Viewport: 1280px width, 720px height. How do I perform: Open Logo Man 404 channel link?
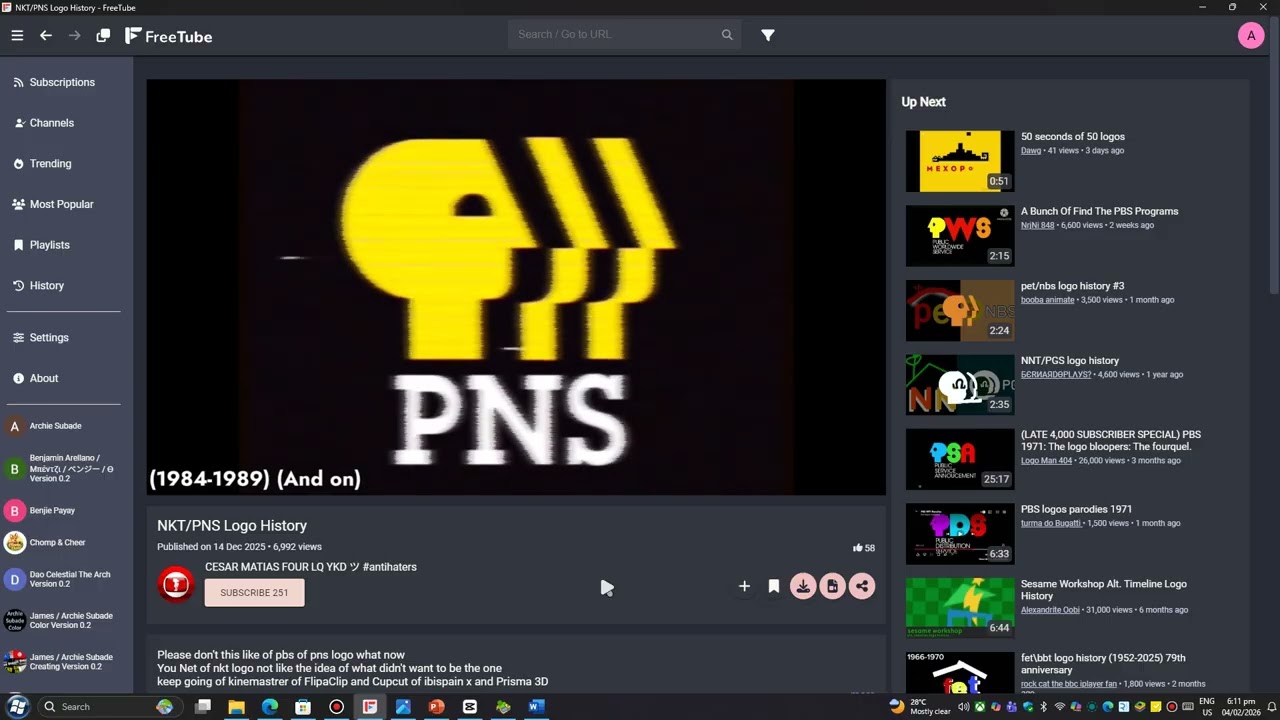click(x=1046, y=460)
